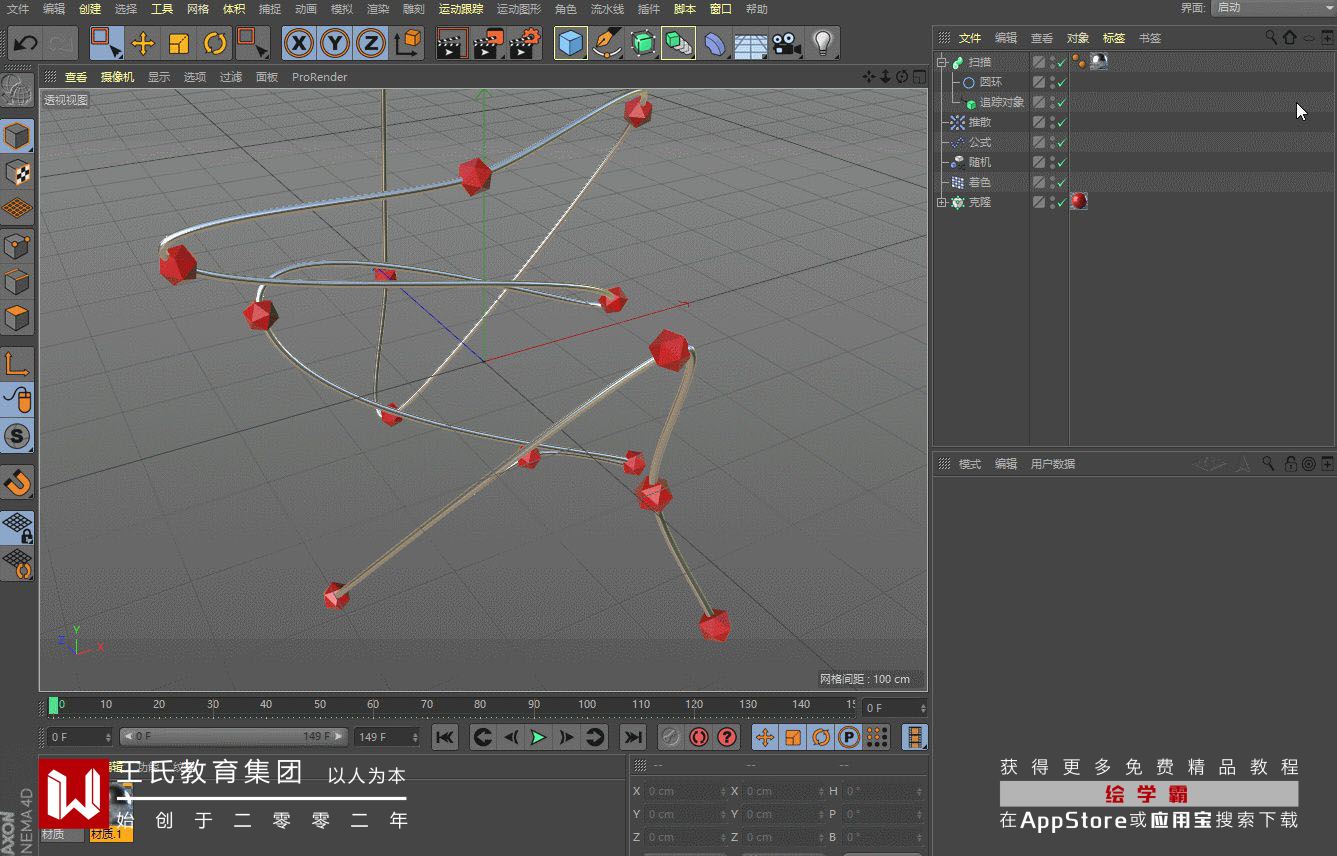Disable the 着色 effector green checkmark
1337x856 pixels.
tap(1062, 182)
